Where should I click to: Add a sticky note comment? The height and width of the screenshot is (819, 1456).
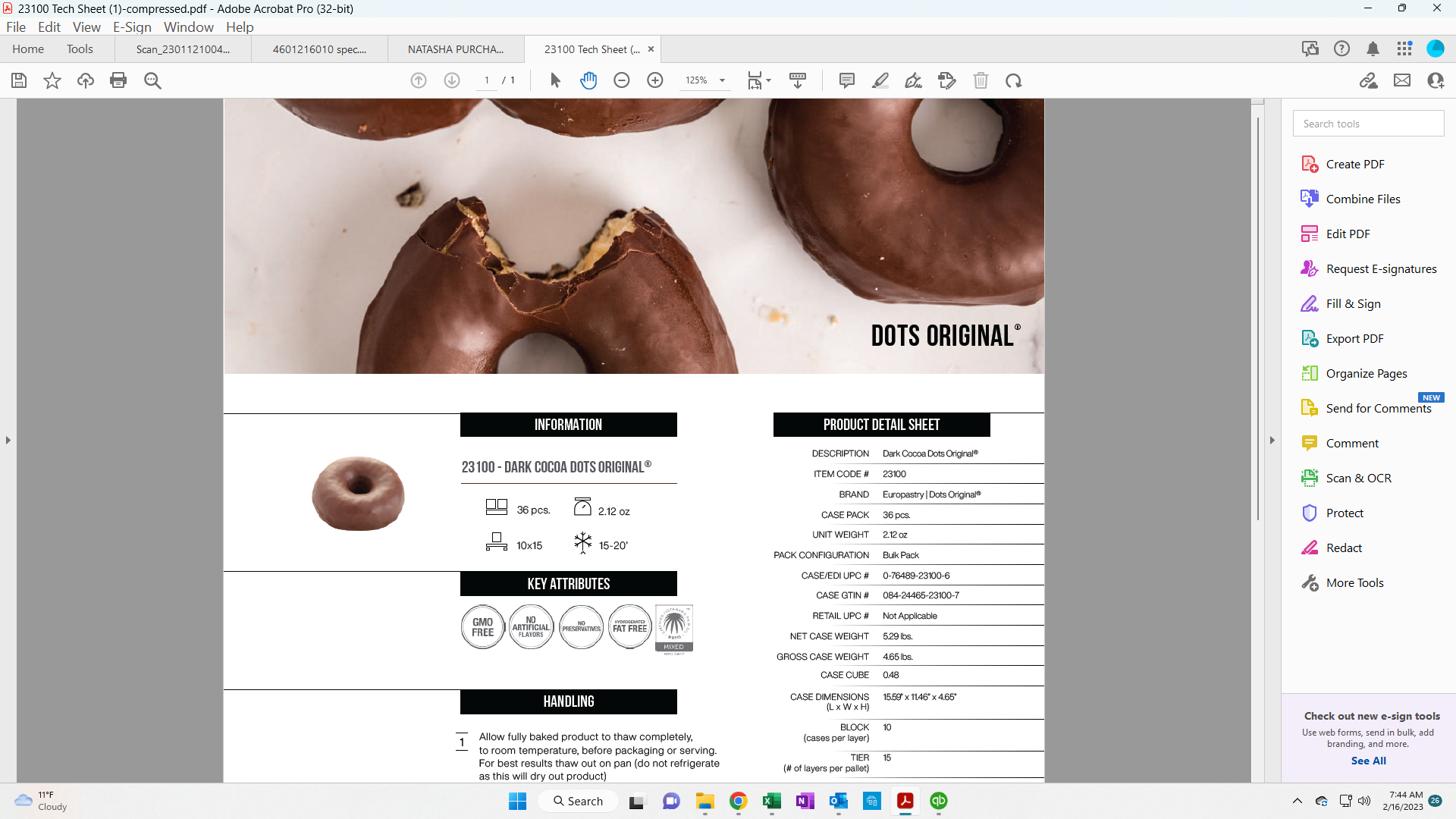click(x=847, y=80)
